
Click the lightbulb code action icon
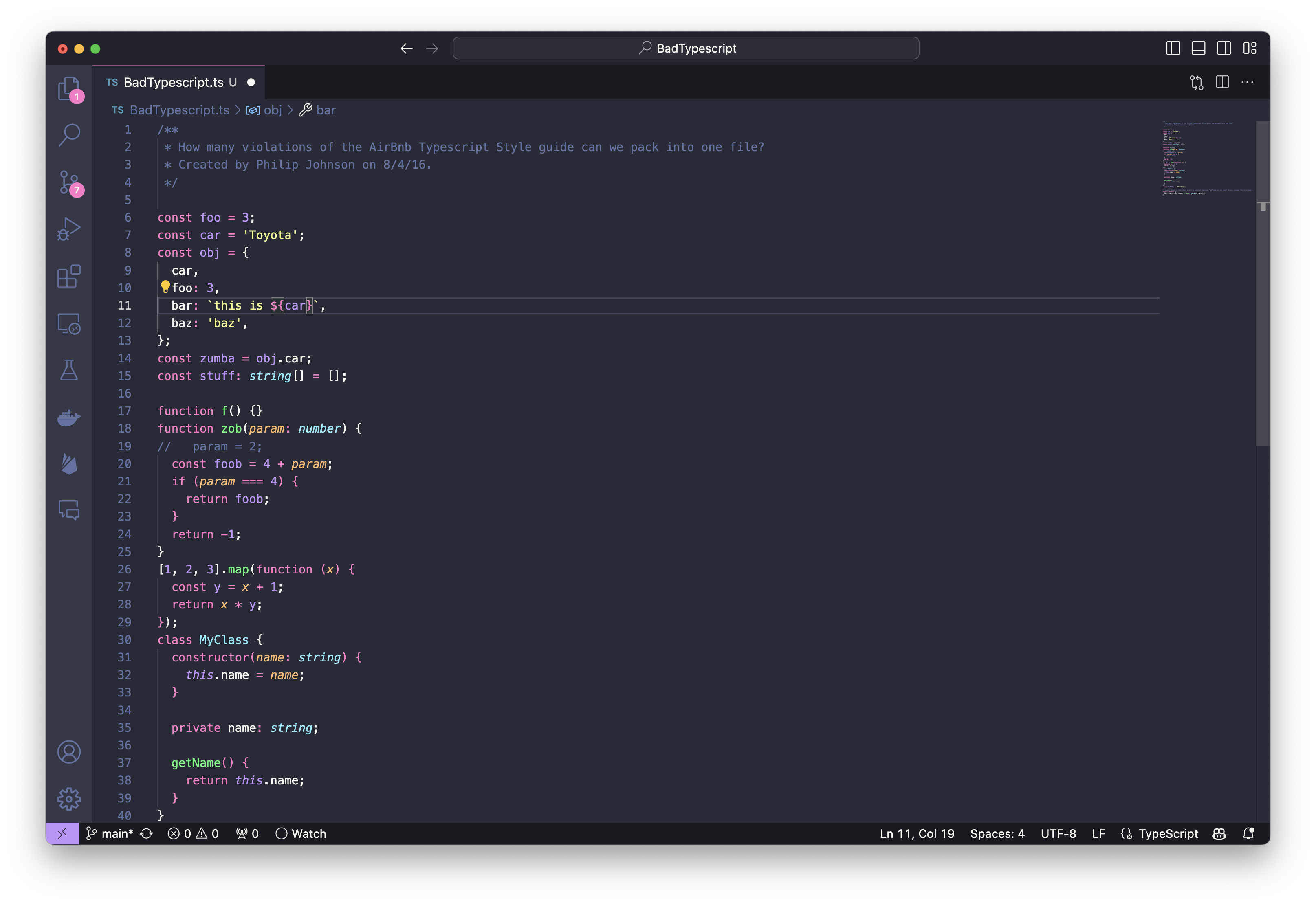click(165, 287)
